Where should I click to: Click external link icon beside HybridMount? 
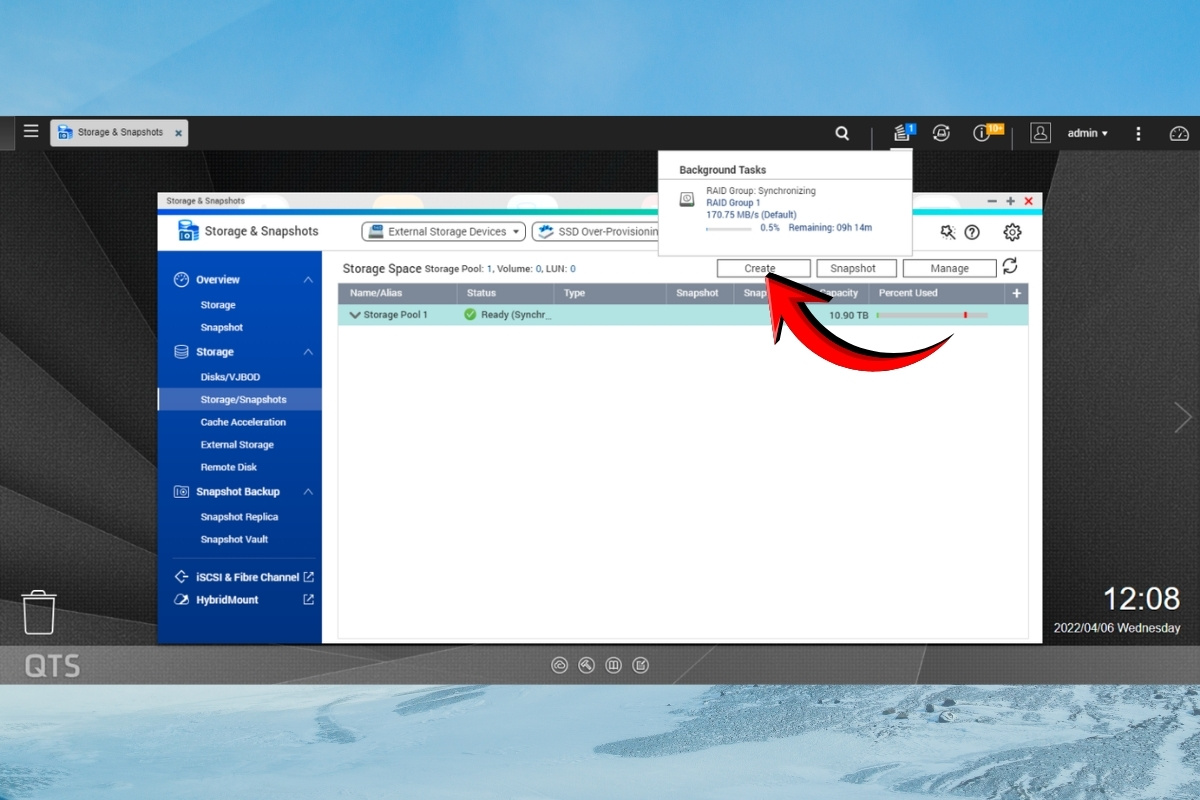coord(309,600)
